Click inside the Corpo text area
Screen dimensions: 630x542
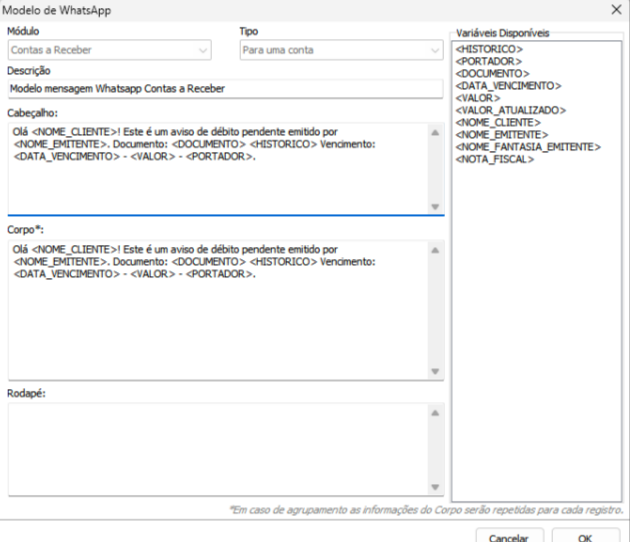(x=215, y=310)
